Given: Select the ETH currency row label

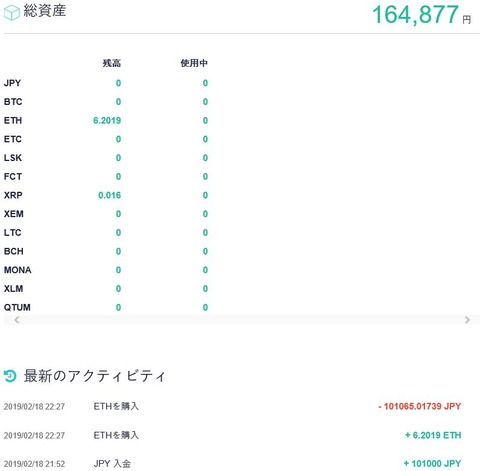Looking at the screenshot, I should [13, 120].
